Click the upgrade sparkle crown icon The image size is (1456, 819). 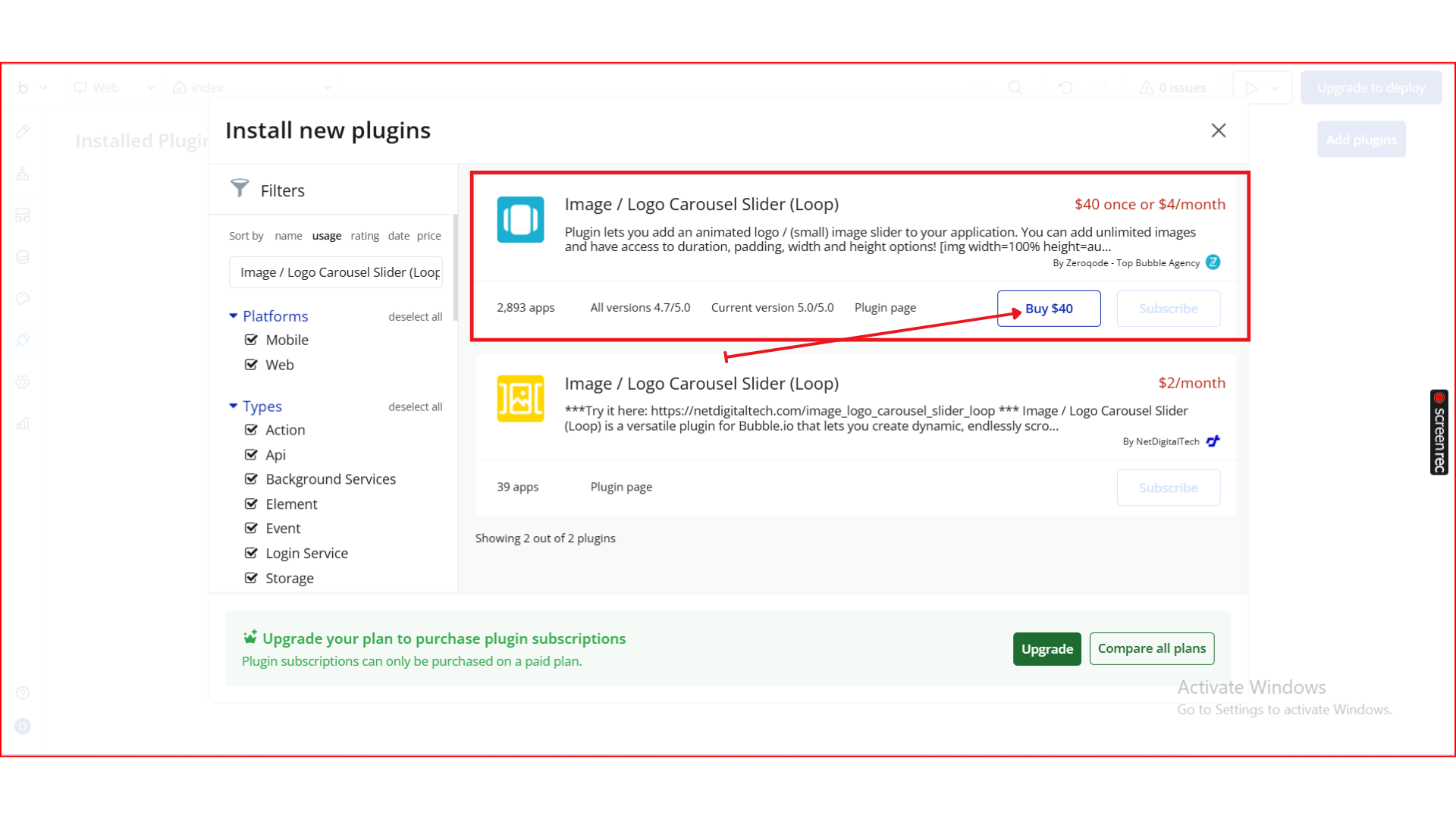point(249,637)
